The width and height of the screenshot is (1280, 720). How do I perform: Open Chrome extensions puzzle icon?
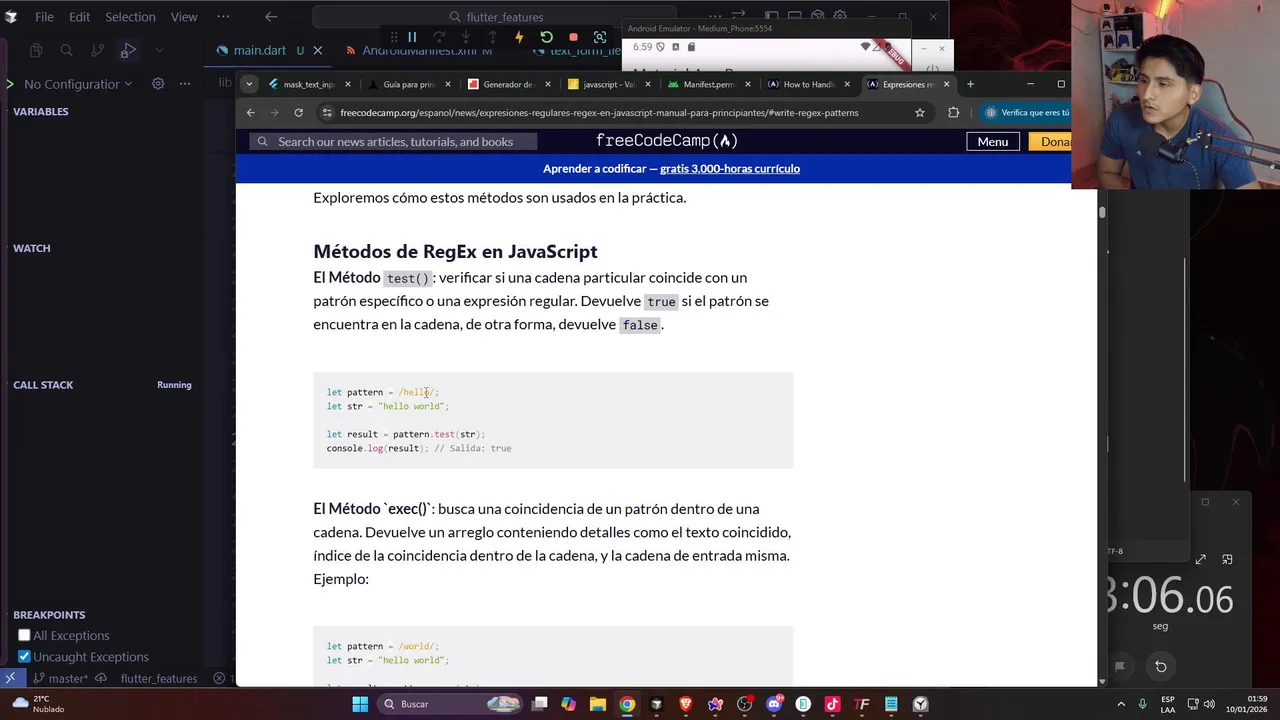(x=953, y=112)
